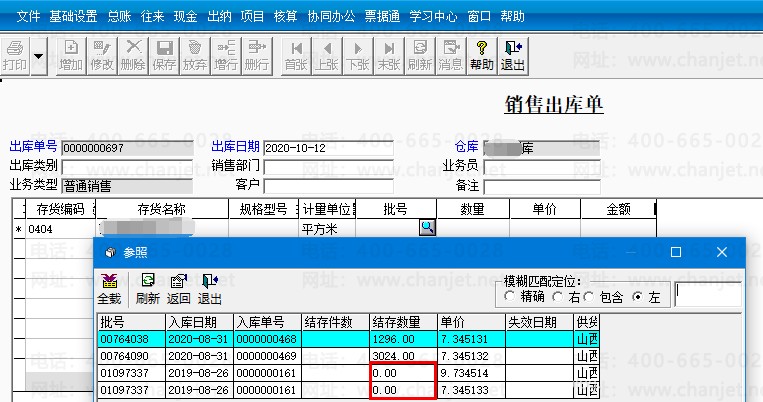The height and width of the screenshot is (402, 763).
Task: Click the batch number lookup magnifier icon
Action: pyautogui.click(x=427, y=227)
